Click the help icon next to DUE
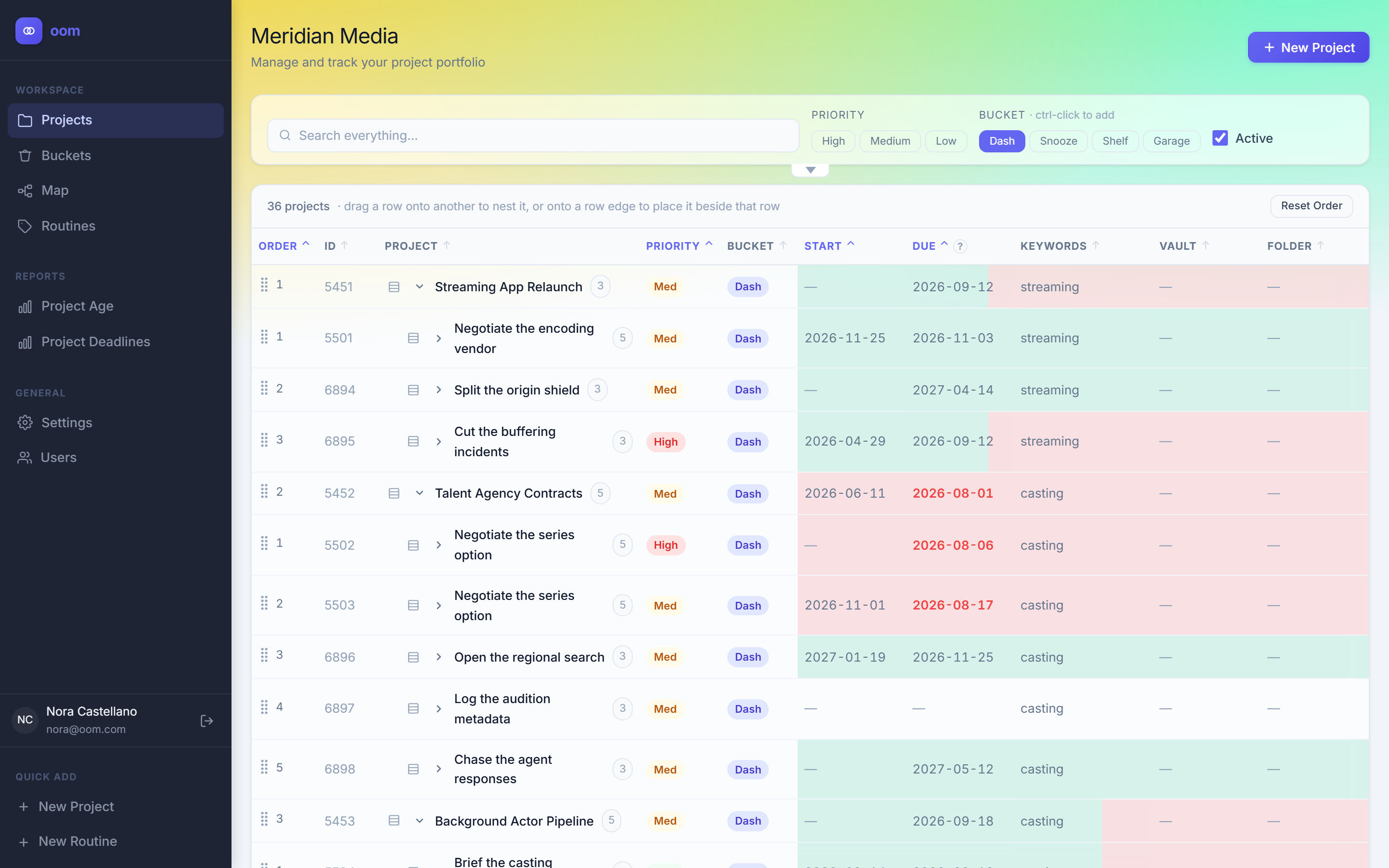Screen dimensions: 1389x868 coord(960,246)
